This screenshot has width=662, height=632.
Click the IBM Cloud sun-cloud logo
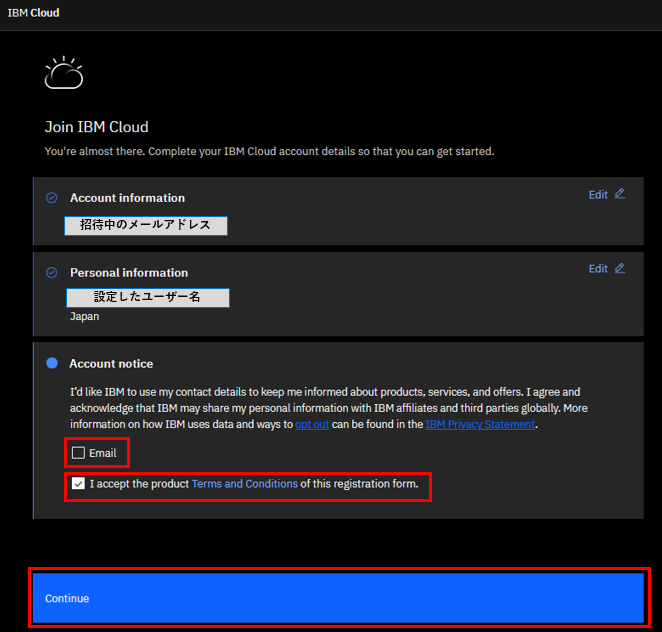coord(64,73)
